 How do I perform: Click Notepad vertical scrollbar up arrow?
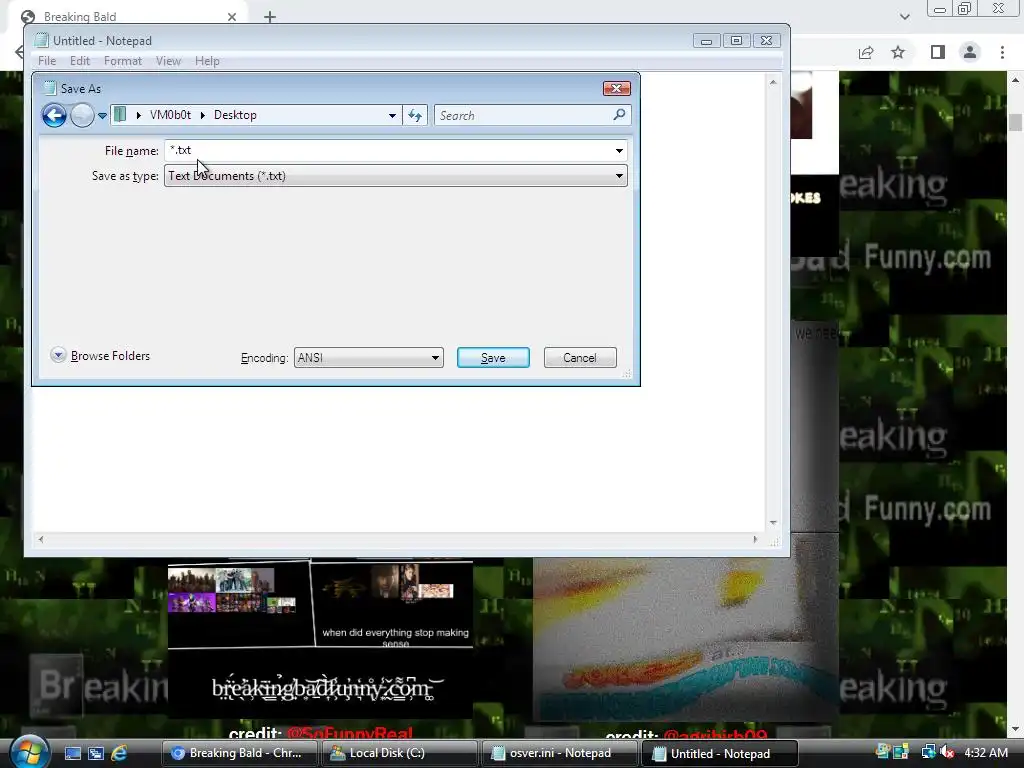773,82
